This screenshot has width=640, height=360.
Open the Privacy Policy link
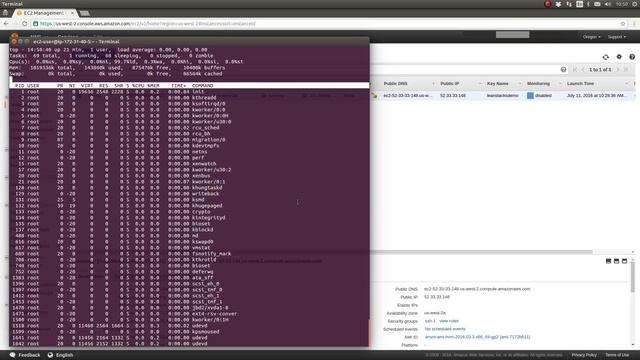(584, 355)
